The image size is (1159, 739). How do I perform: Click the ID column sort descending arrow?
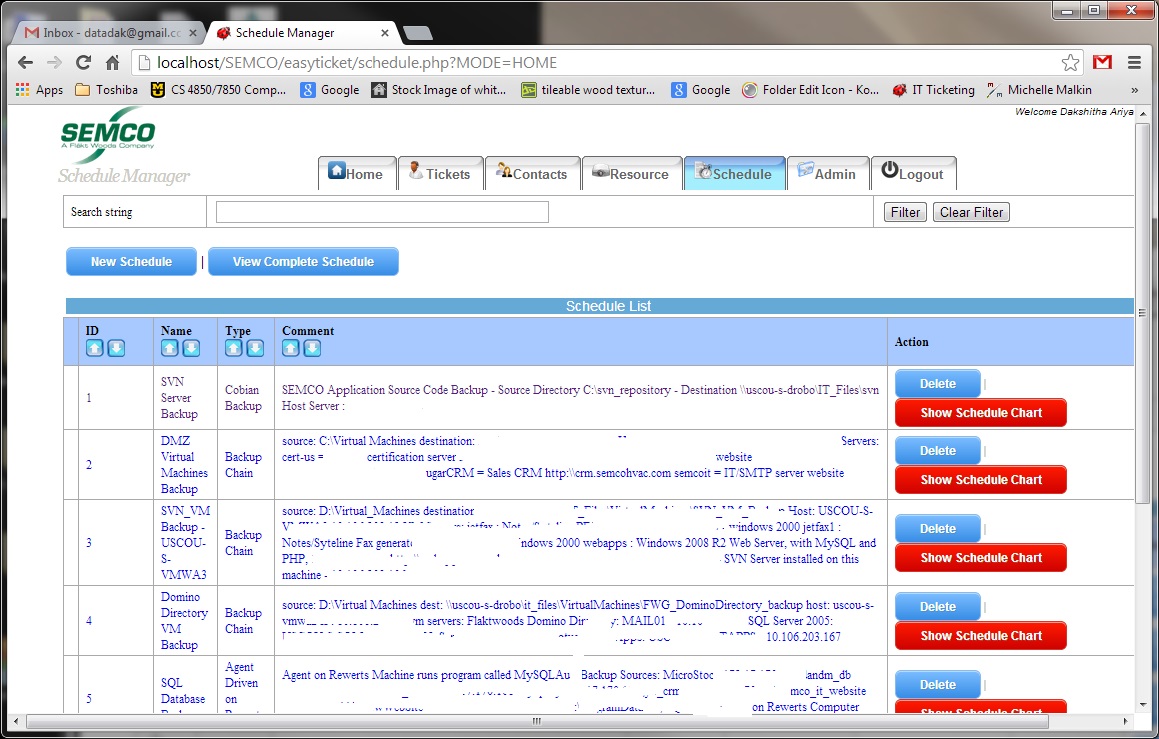pos(116,348)
